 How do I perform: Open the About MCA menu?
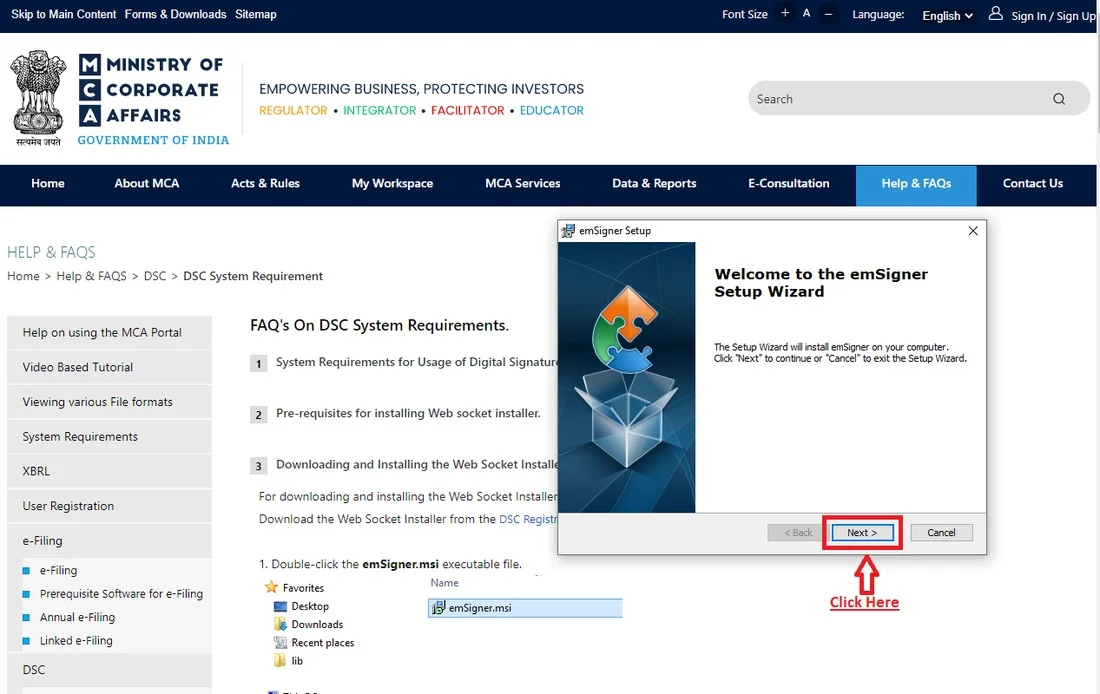[x=147, y=184]
